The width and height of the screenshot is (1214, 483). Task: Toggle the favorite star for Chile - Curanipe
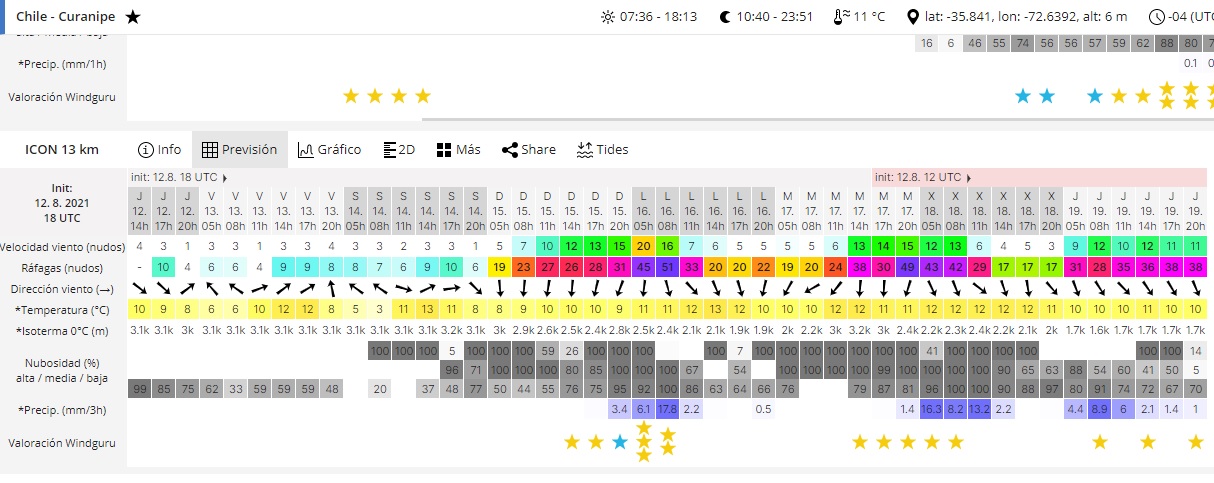tap(133, 17)
